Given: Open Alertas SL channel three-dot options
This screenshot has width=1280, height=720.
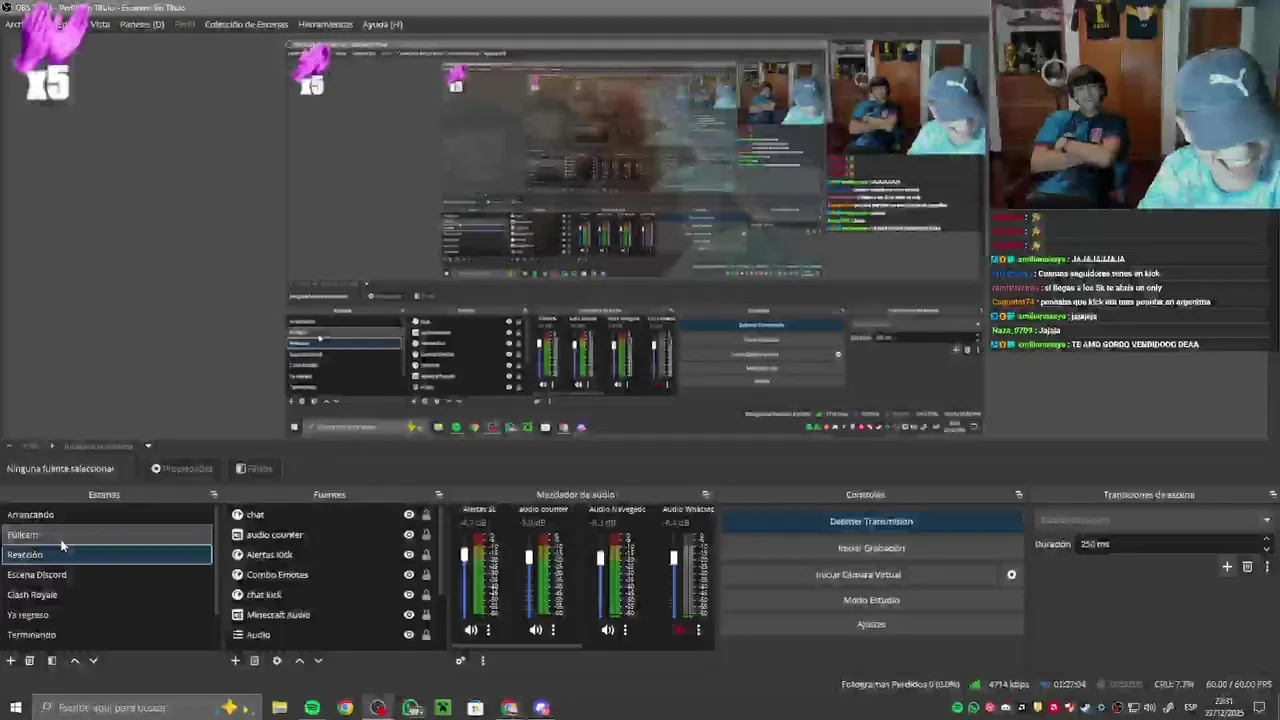Looking at the screenshot, I should coord(488,630).
